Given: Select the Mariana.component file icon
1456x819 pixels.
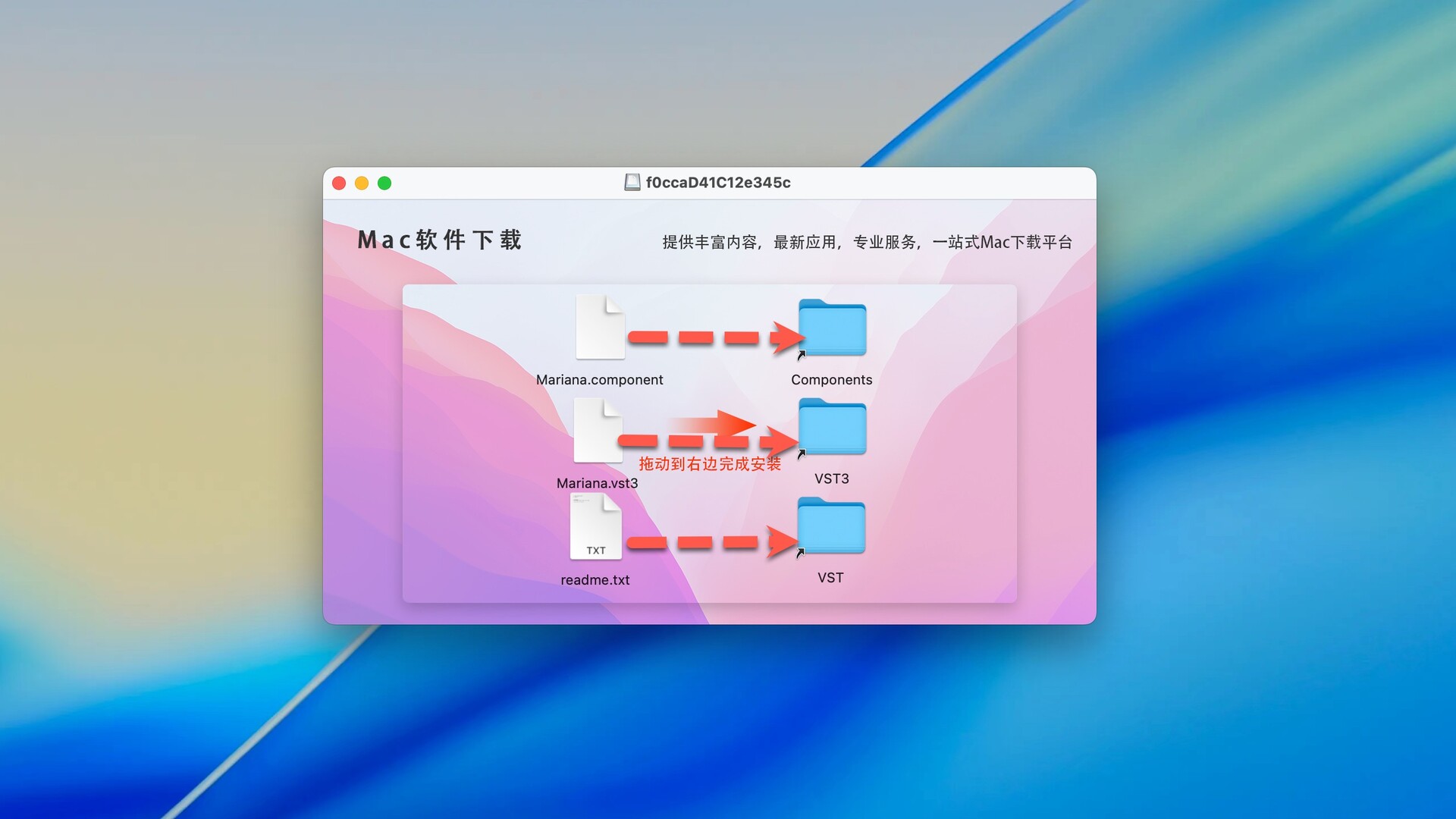Looking at the screenshot, I should coord(600,328).
